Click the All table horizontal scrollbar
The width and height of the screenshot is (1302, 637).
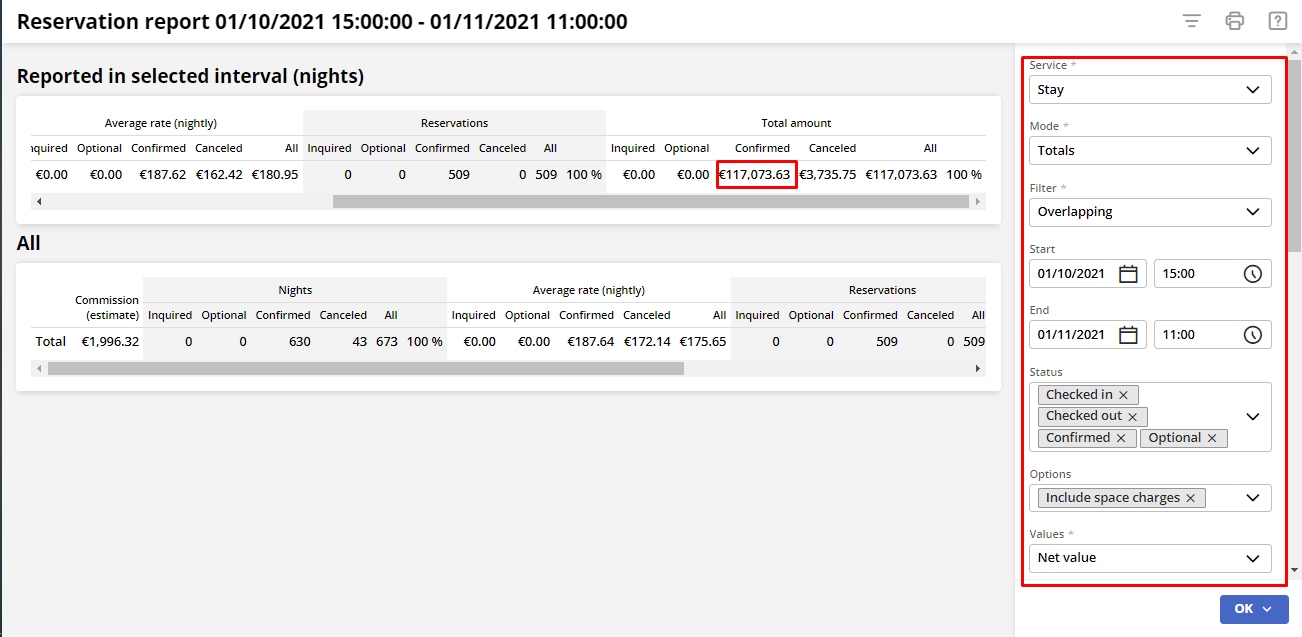click(365, 368)
